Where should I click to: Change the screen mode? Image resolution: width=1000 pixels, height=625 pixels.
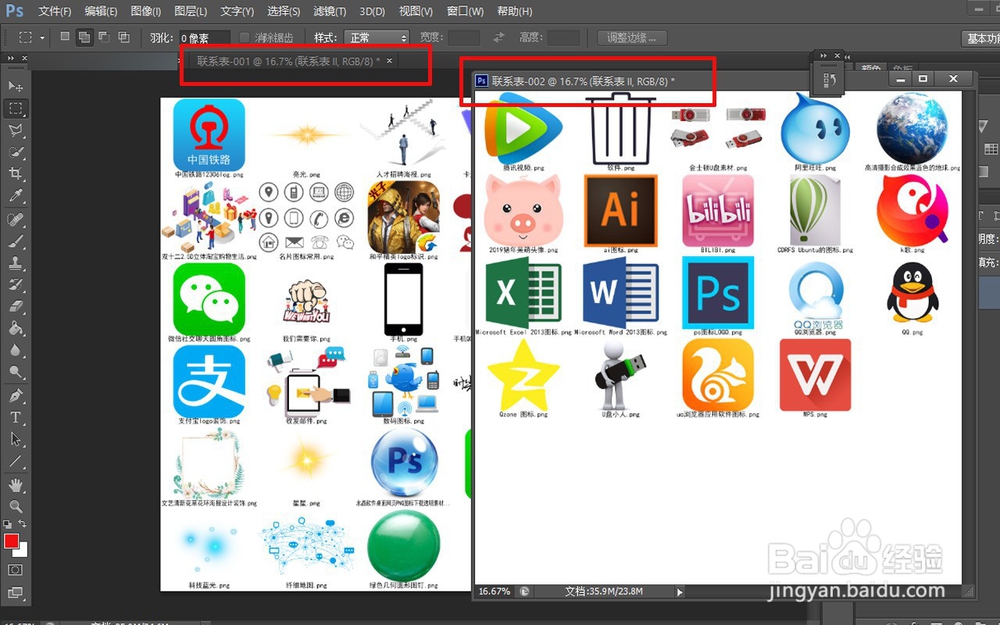[15, 592]
